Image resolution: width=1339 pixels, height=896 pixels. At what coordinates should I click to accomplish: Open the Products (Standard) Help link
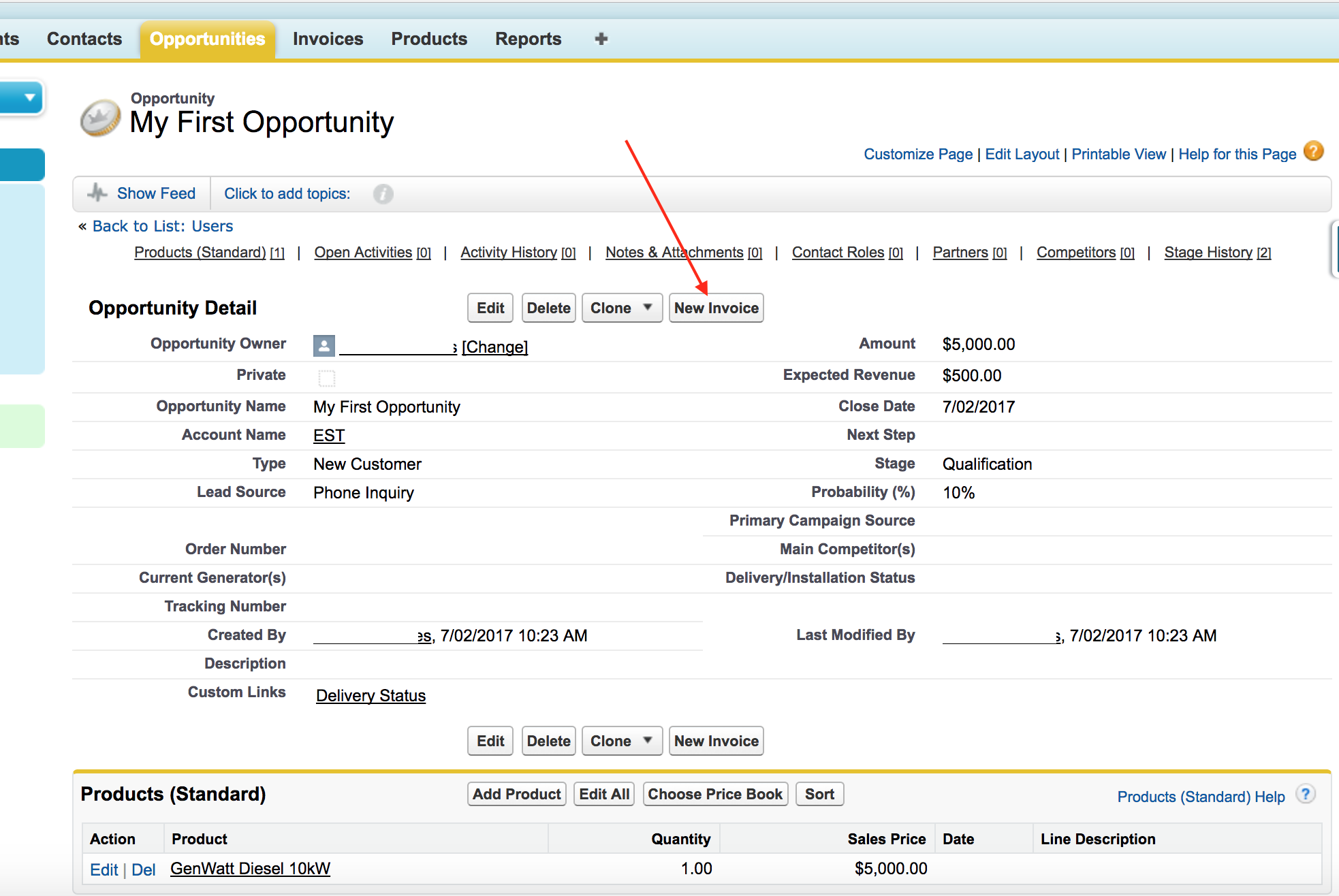point(1201,797)
